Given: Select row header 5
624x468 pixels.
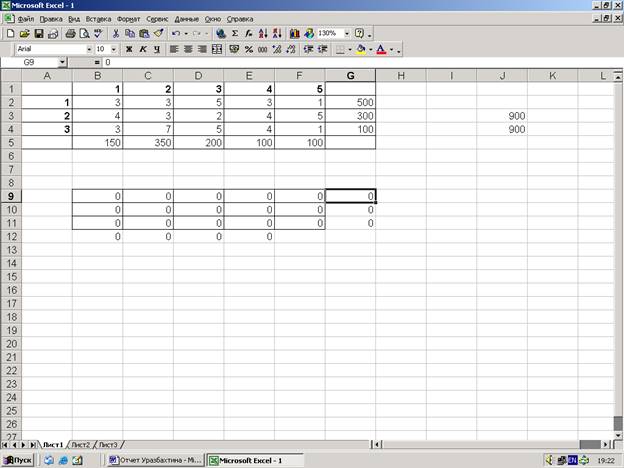Looking at the screenshot, I should 11,142.
